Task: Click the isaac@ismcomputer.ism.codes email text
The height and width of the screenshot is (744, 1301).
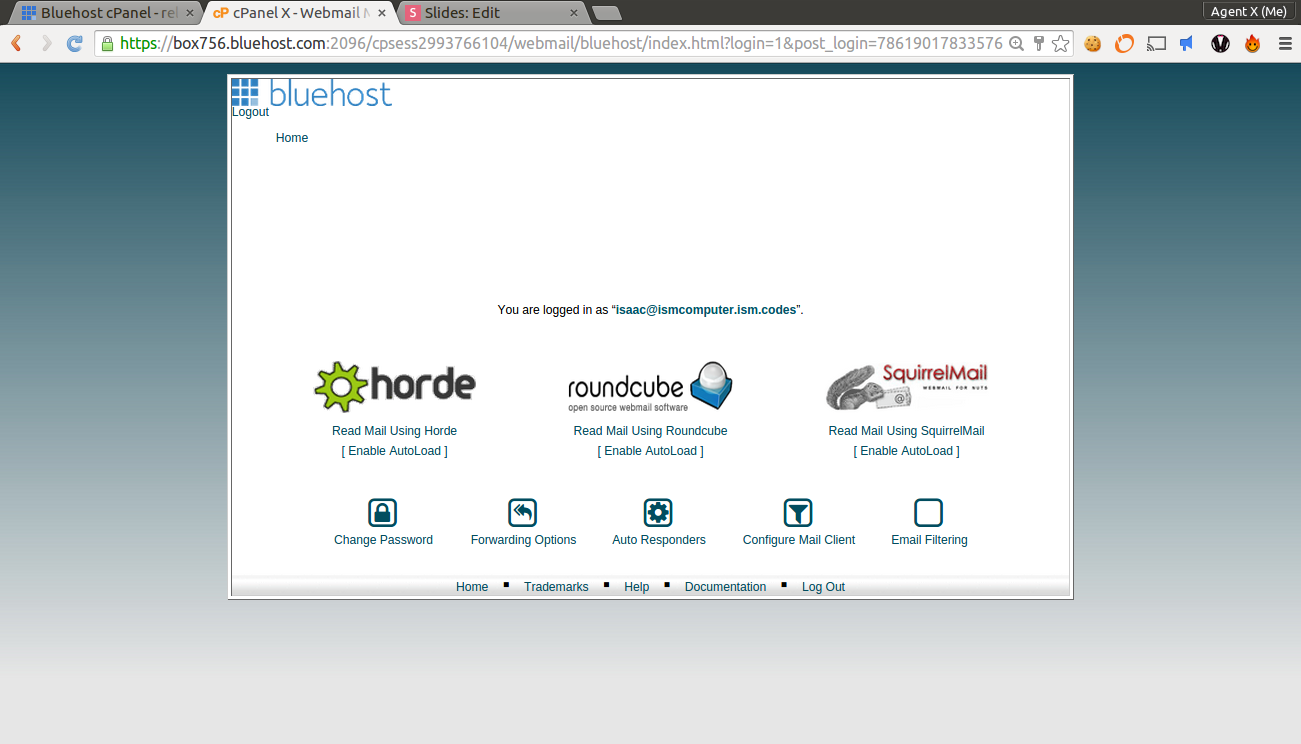Action: (706, 310)
